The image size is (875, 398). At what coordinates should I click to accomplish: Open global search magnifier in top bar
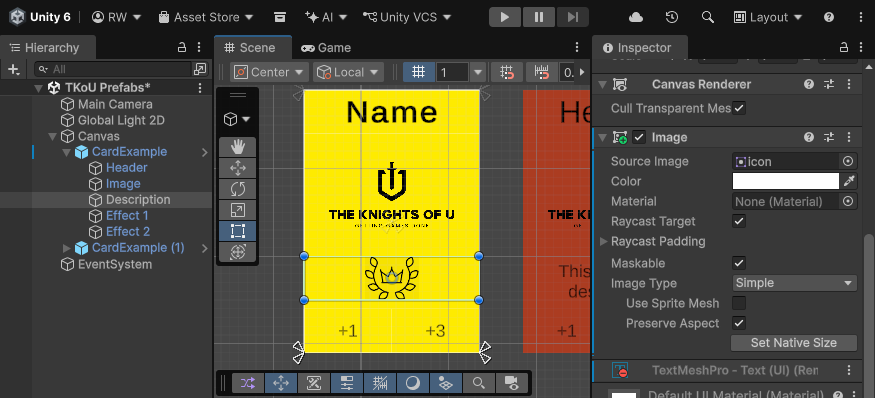coord(708,17)
